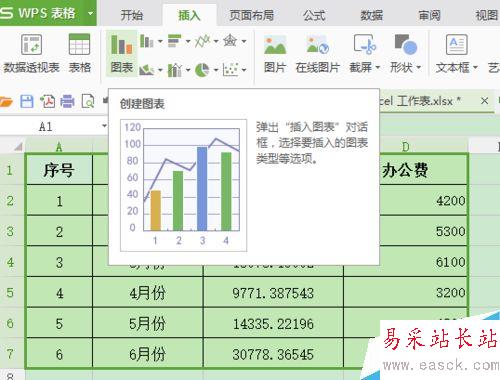
Task: Export to PDF icon in quick toolbar
Action: [48, 101]
